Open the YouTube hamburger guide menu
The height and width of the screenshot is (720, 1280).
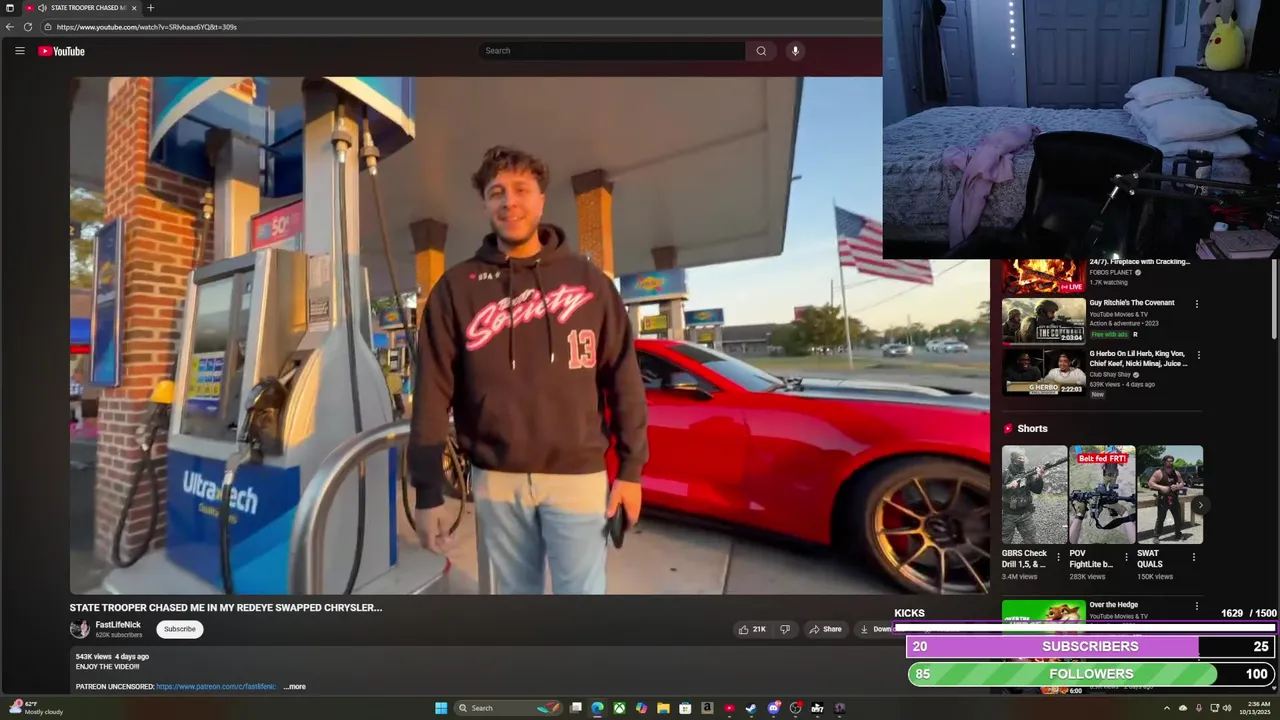(x=19, y=51)
